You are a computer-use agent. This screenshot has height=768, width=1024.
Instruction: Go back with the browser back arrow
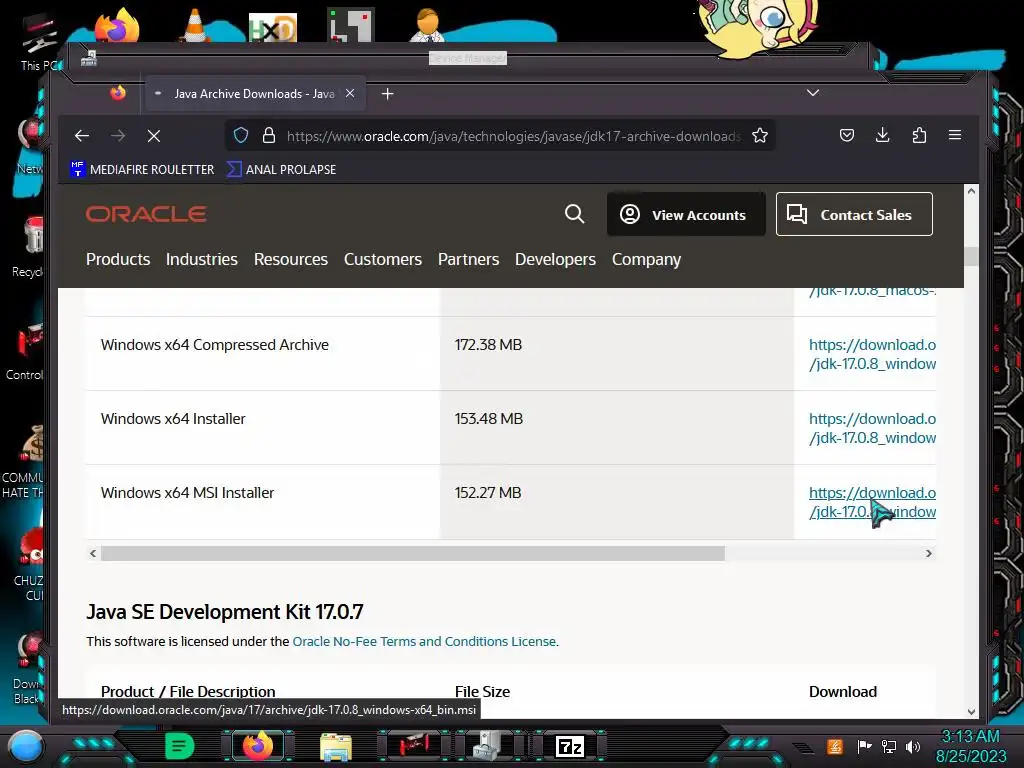pos(82,136)
